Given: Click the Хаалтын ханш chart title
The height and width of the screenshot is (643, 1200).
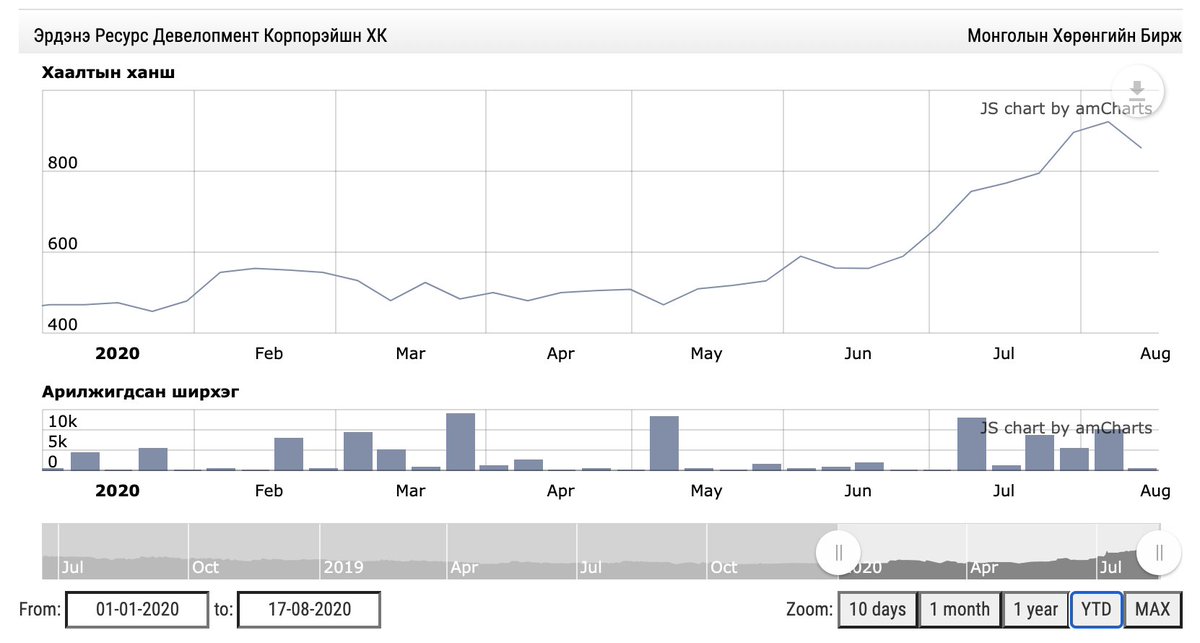Looking at the screenshot, I should coord(108,72).
